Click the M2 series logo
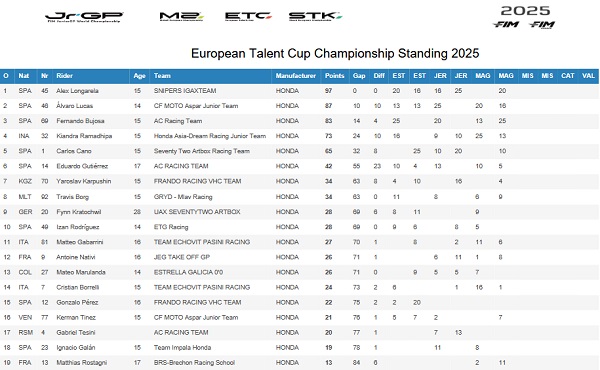The width and height of the screenshot is (600, 370). [181, 16]
